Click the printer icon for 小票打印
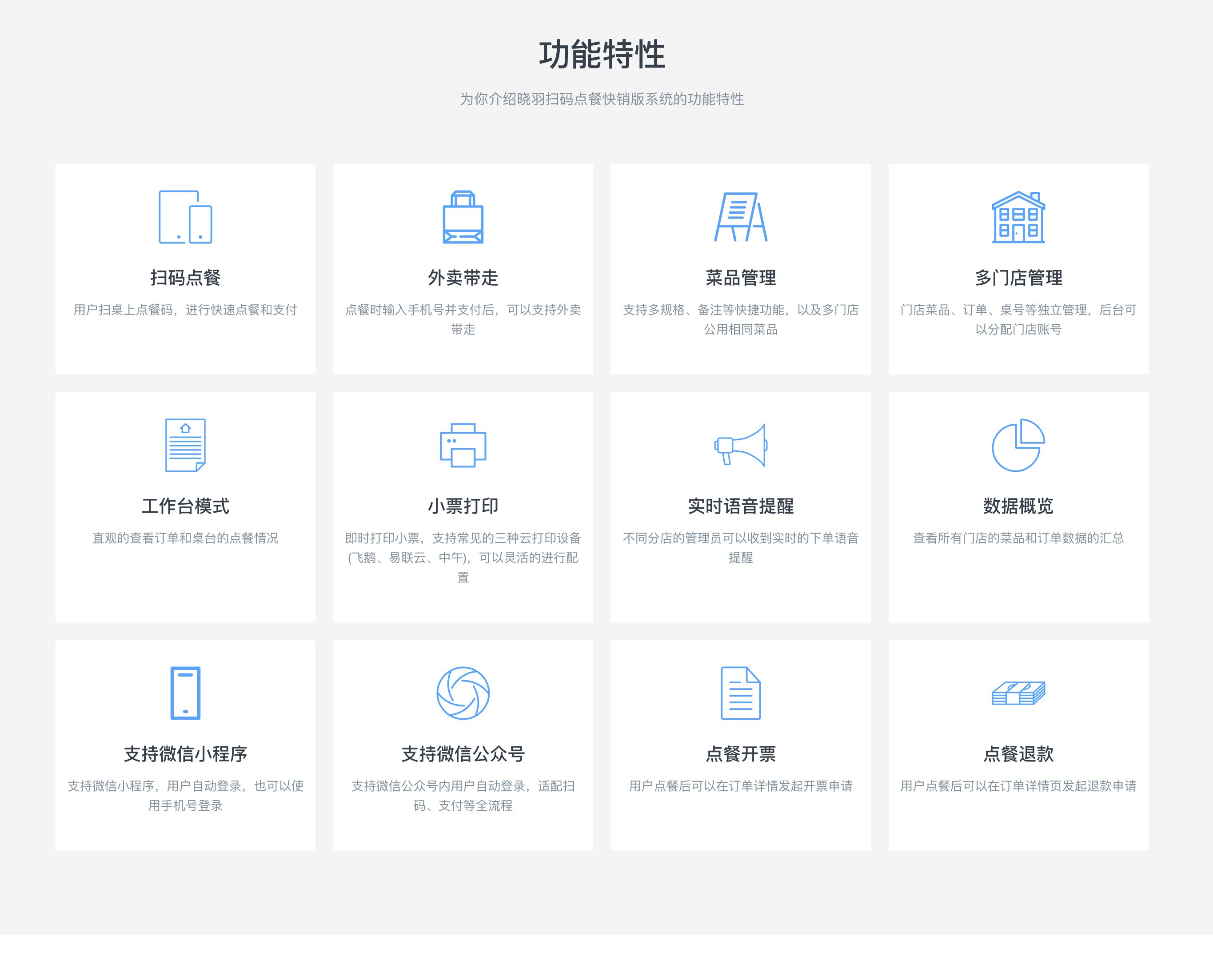Screen dimensions: 1213x980 (463, 445)
